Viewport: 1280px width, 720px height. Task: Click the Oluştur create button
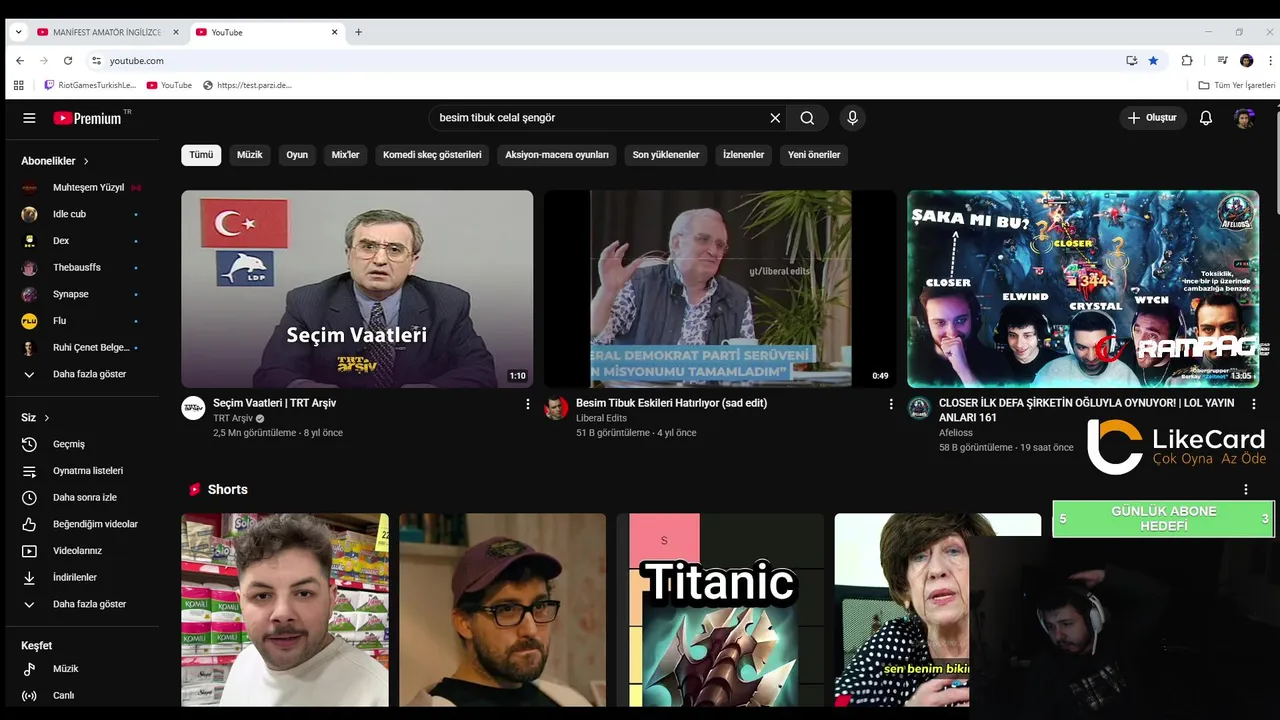click(1152, 118)
